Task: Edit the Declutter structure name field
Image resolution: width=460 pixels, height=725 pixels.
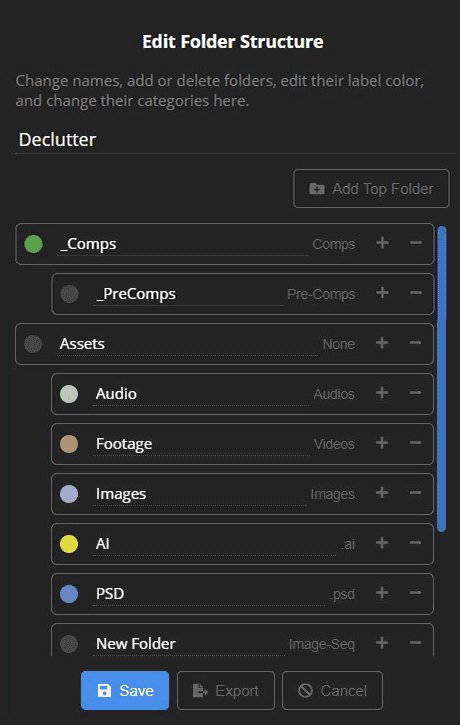Action: [x=235, y=140]
